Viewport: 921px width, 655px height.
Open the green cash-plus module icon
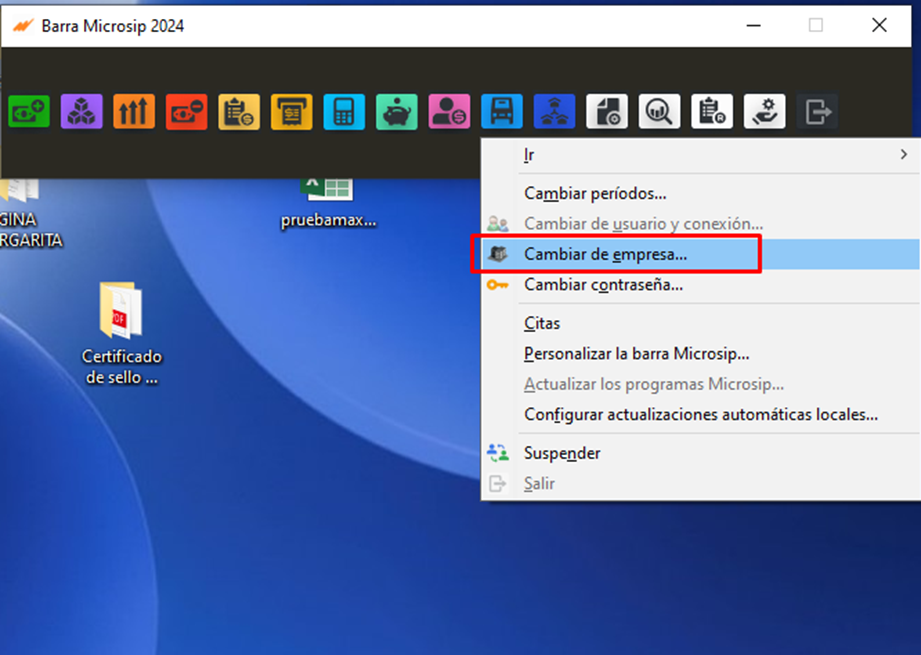(29, 111)
